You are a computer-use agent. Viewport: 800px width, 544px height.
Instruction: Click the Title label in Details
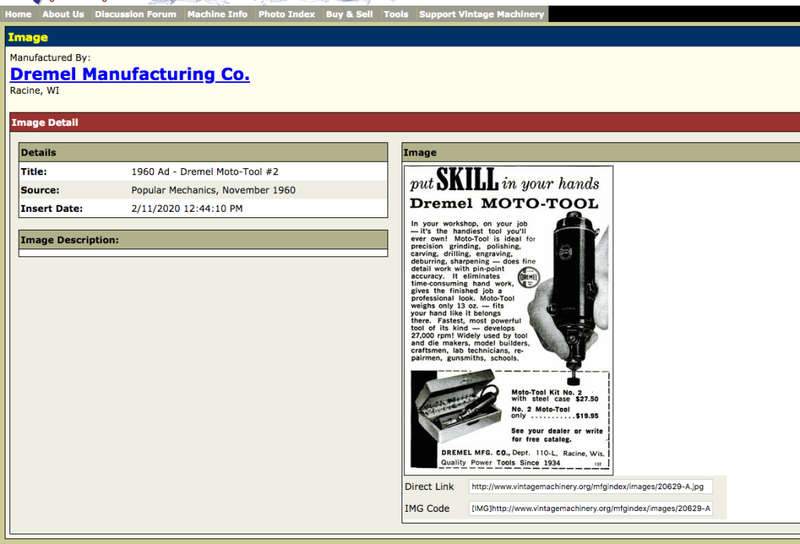[x=34, y=171]
